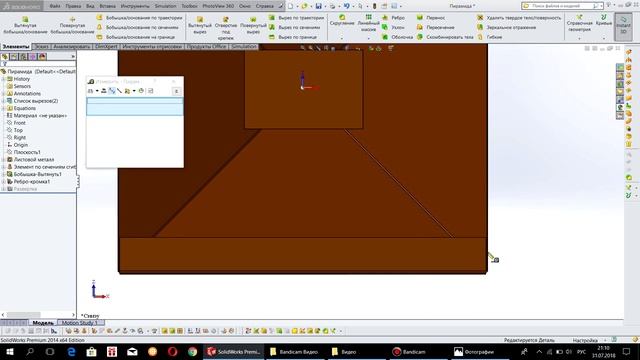Launch Opera from the Windows taskbar
640x360 pixels.
(173, 352)
